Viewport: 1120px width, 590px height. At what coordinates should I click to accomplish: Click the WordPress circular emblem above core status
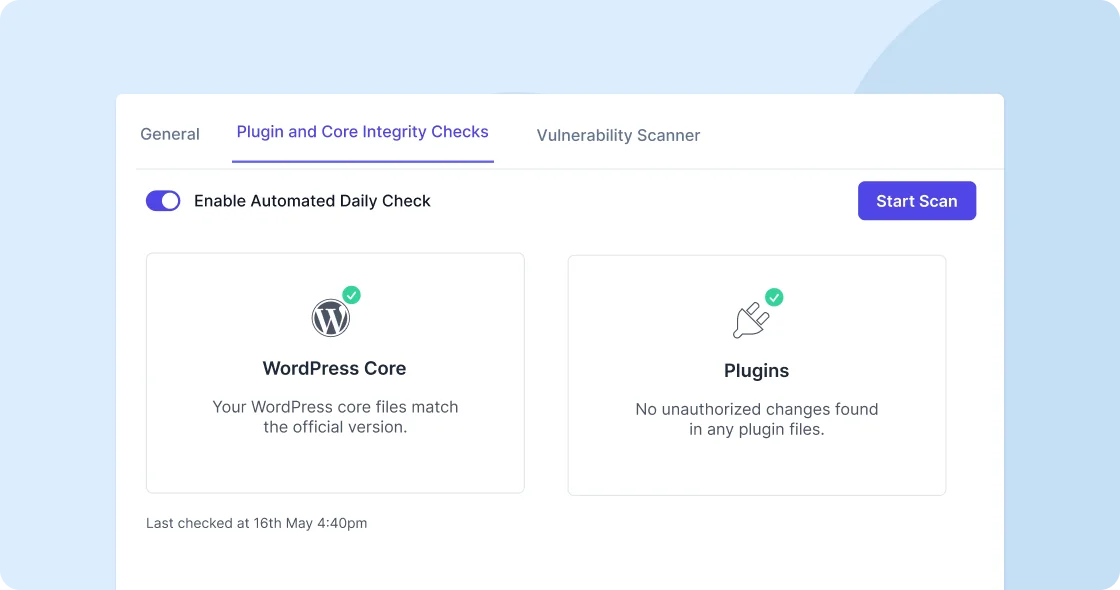pos(332,317)
